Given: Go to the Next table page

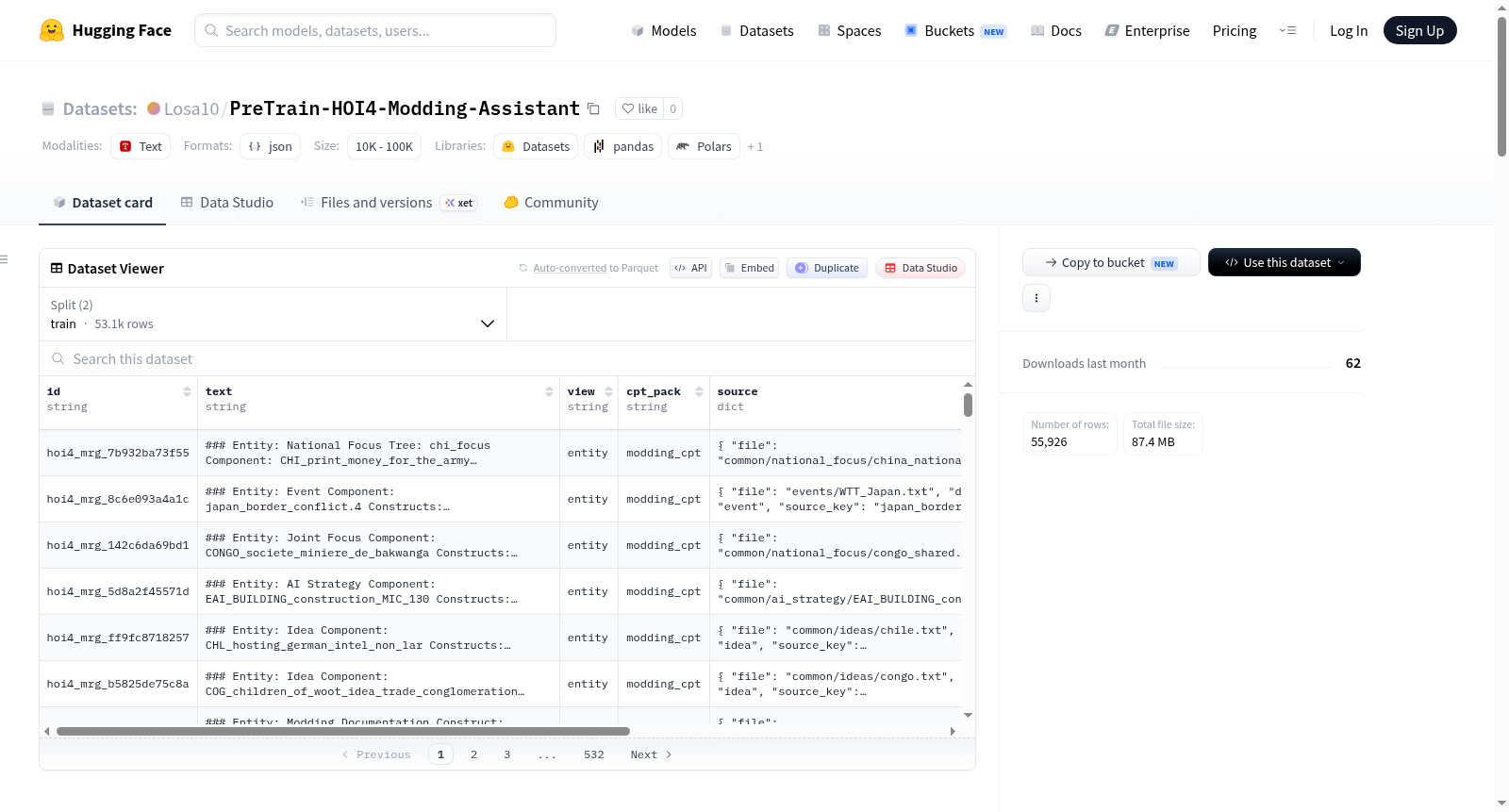Looking at the screenshot, I should [651, 754].
